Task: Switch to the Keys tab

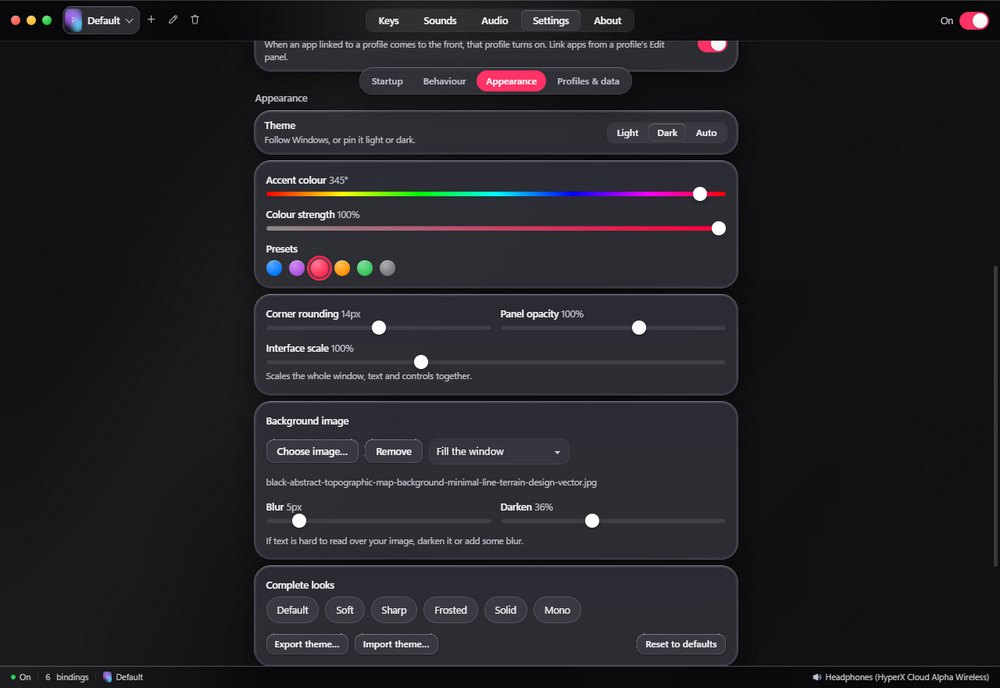Action: [388, 20]
